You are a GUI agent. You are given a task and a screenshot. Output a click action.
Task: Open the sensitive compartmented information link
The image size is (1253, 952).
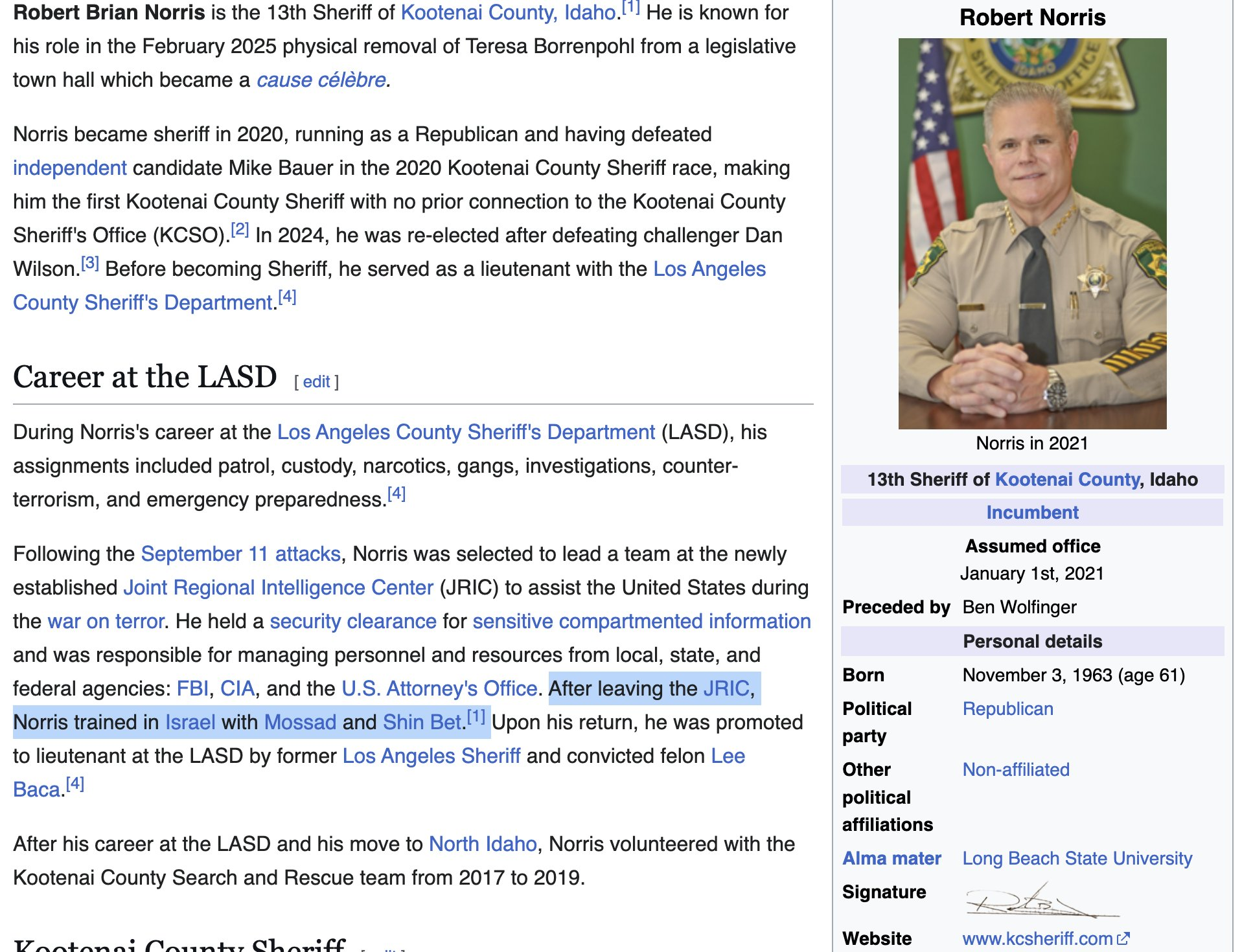(641, 621)
